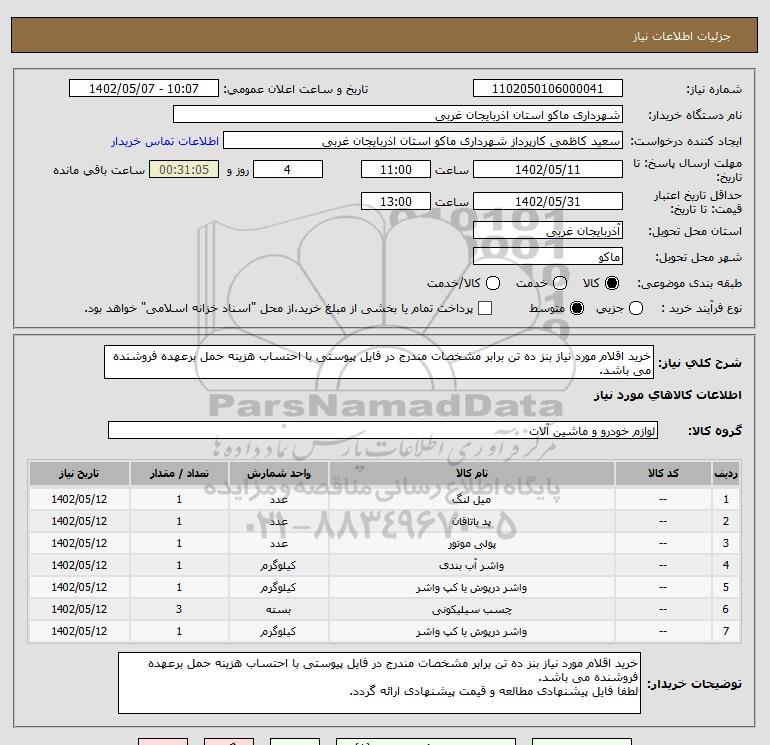Click the general description text box شرح کلی نیاز
The image size is (770, 745).
point(379,362)
